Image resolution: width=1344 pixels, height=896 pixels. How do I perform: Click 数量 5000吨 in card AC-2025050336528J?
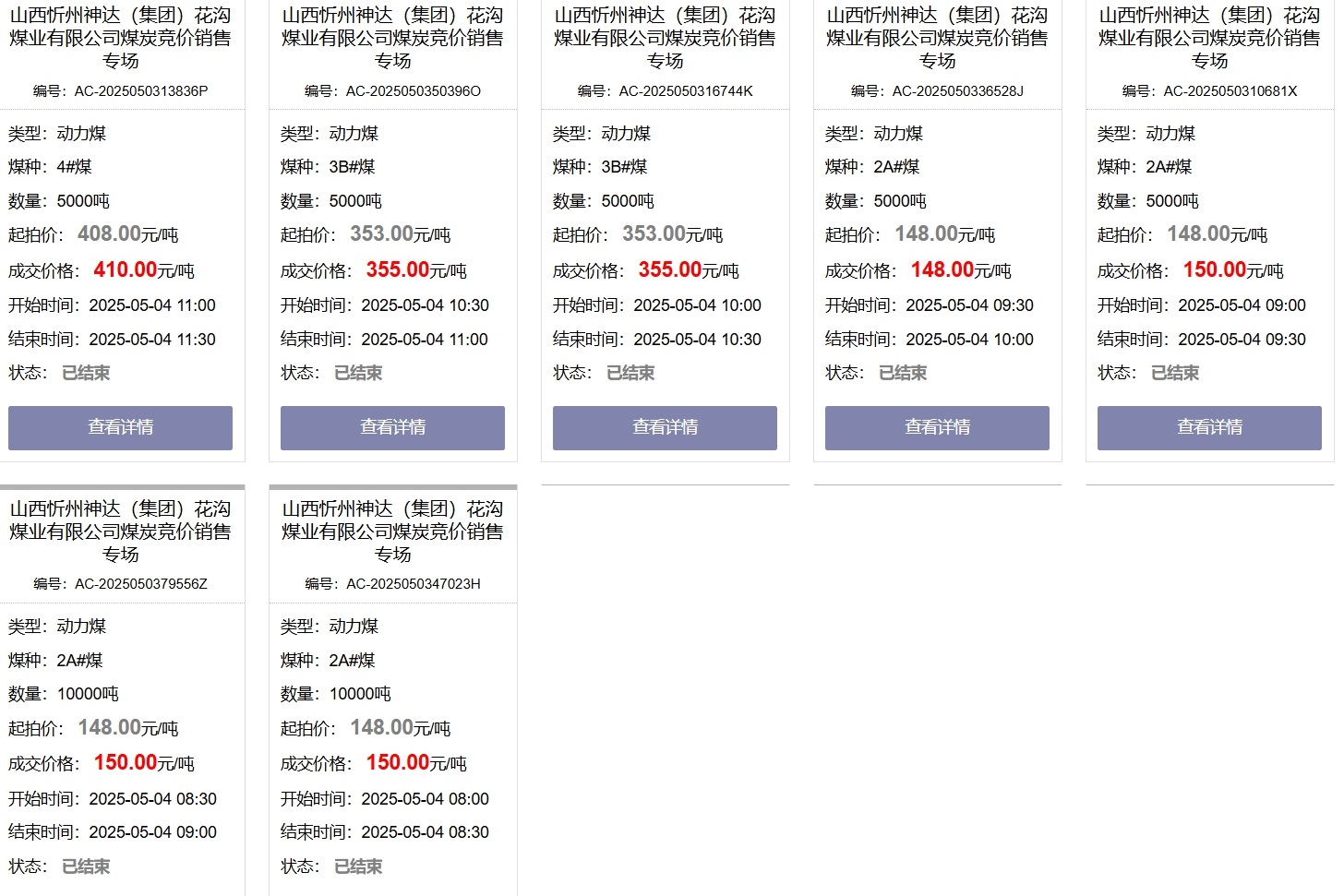point(876,201)
